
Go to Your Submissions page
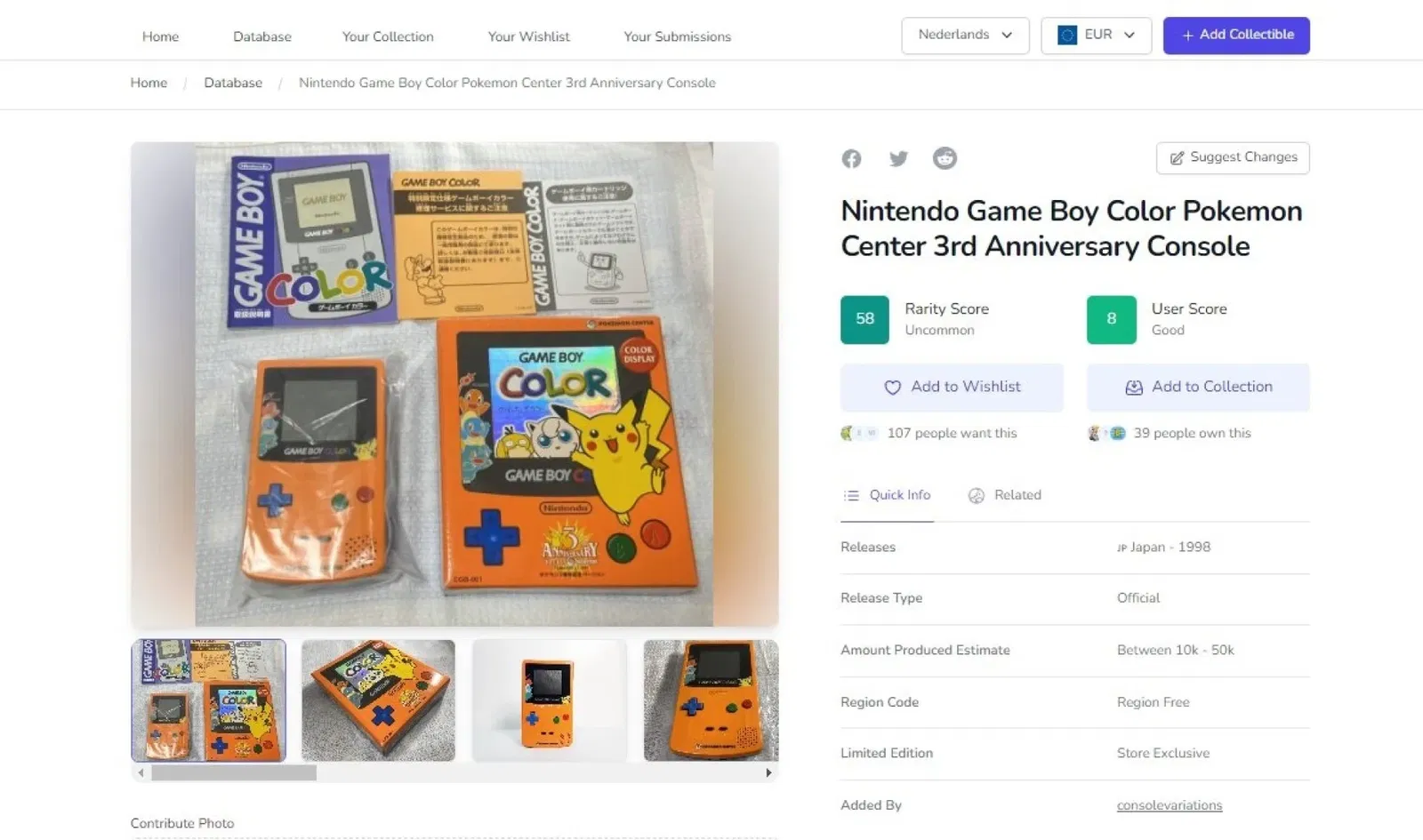click(x=678, y=36)
